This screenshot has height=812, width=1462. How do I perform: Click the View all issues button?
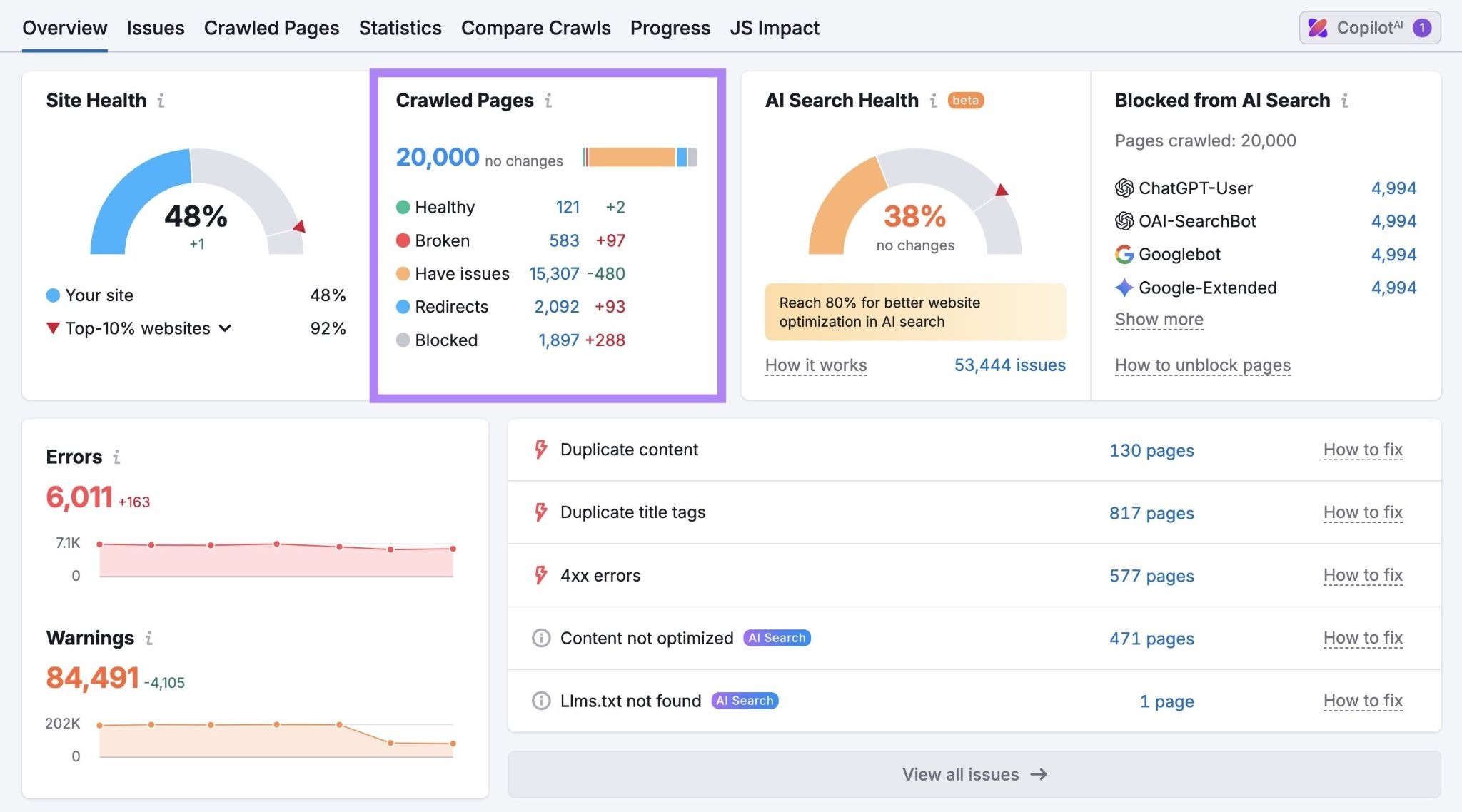click(973, 774)
